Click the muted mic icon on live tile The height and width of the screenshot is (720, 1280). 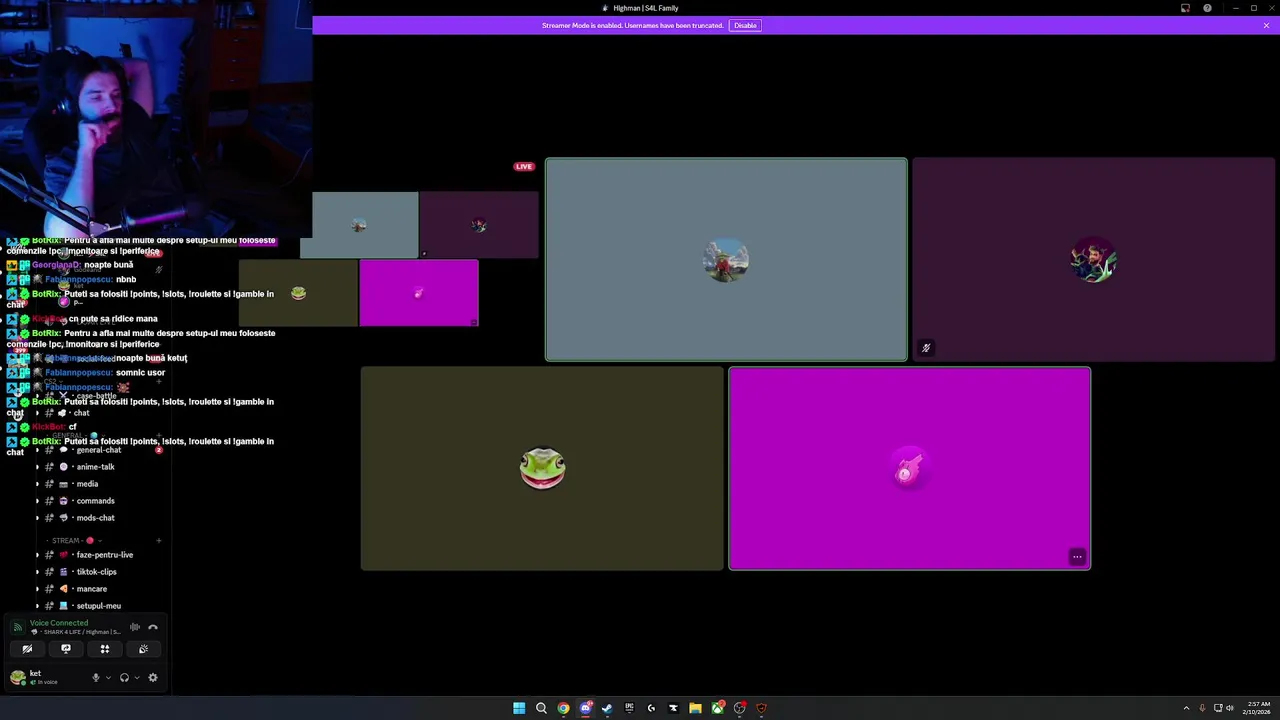click(926, 348)
